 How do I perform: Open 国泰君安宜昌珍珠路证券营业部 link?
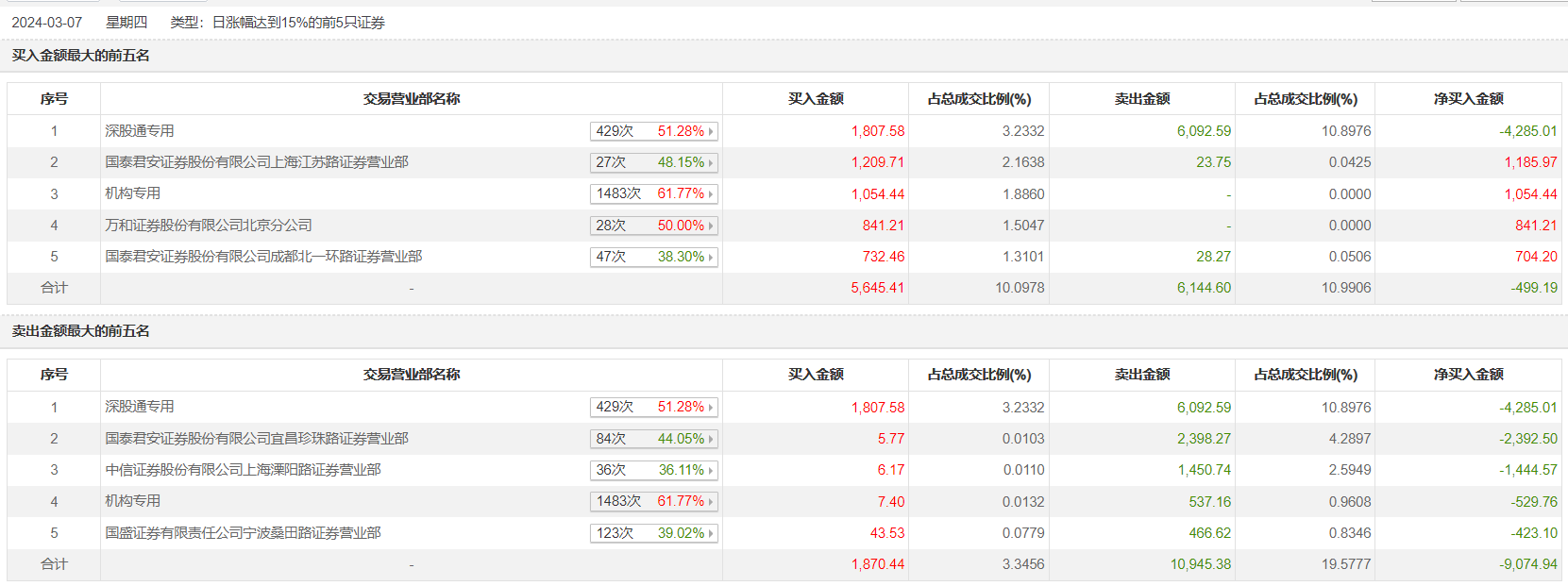[257, 439]
